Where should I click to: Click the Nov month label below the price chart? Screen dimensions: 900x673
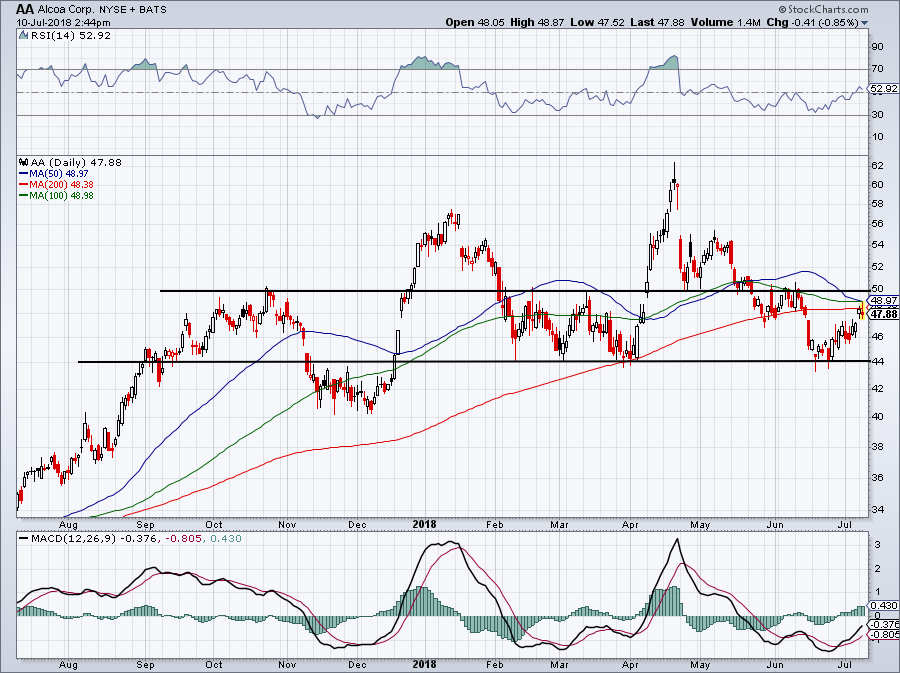(x=287, y=525)
